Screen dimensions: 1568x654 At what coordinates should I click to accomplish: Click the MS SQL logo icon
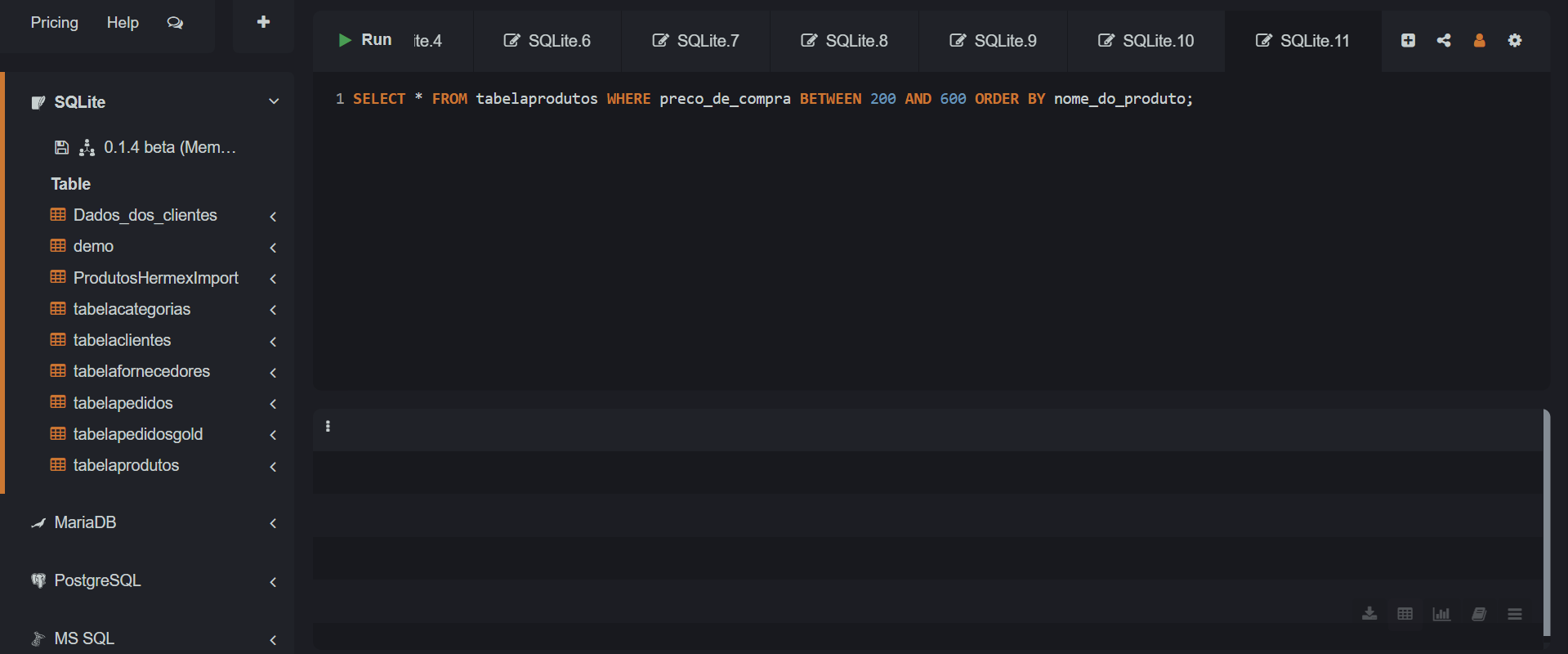[38, 638]
